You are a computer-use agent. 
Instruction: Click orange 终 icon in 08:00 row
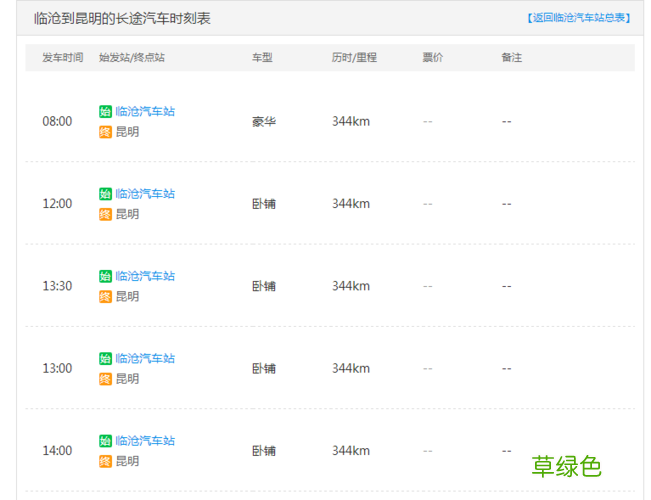pos(105,132)
